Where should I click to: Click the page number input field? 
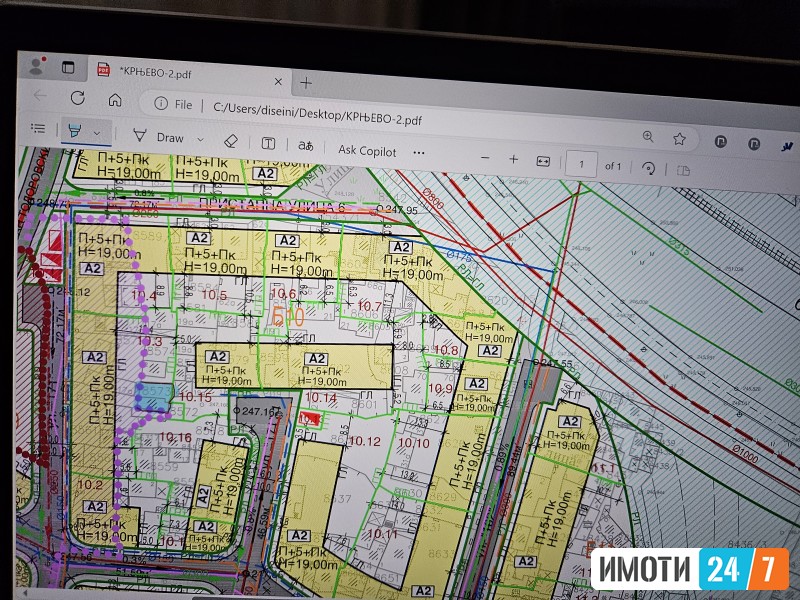pos(582,164)
